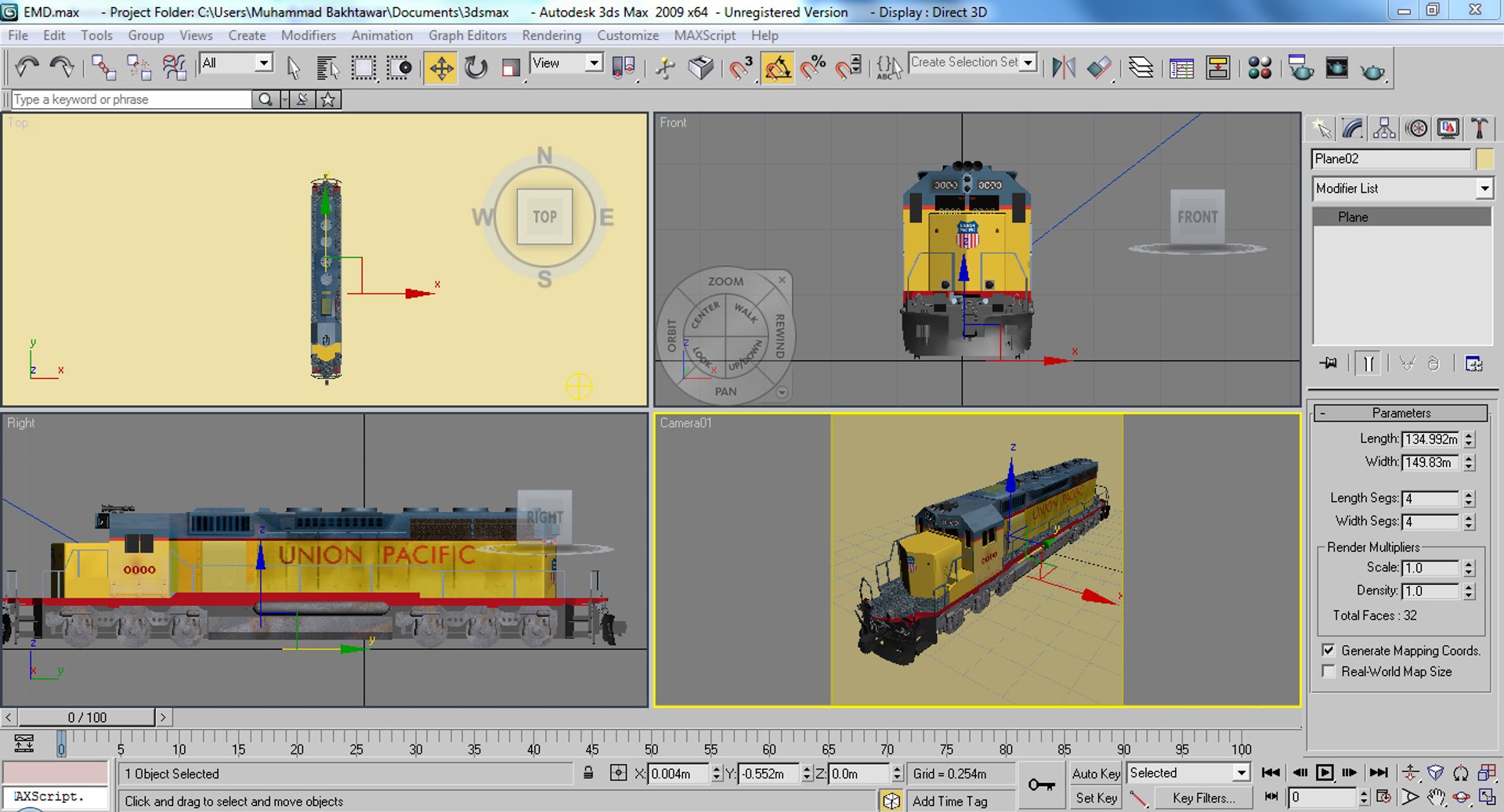
Task: Open Render Setup dialog
Action: (x=1300, y=68)
